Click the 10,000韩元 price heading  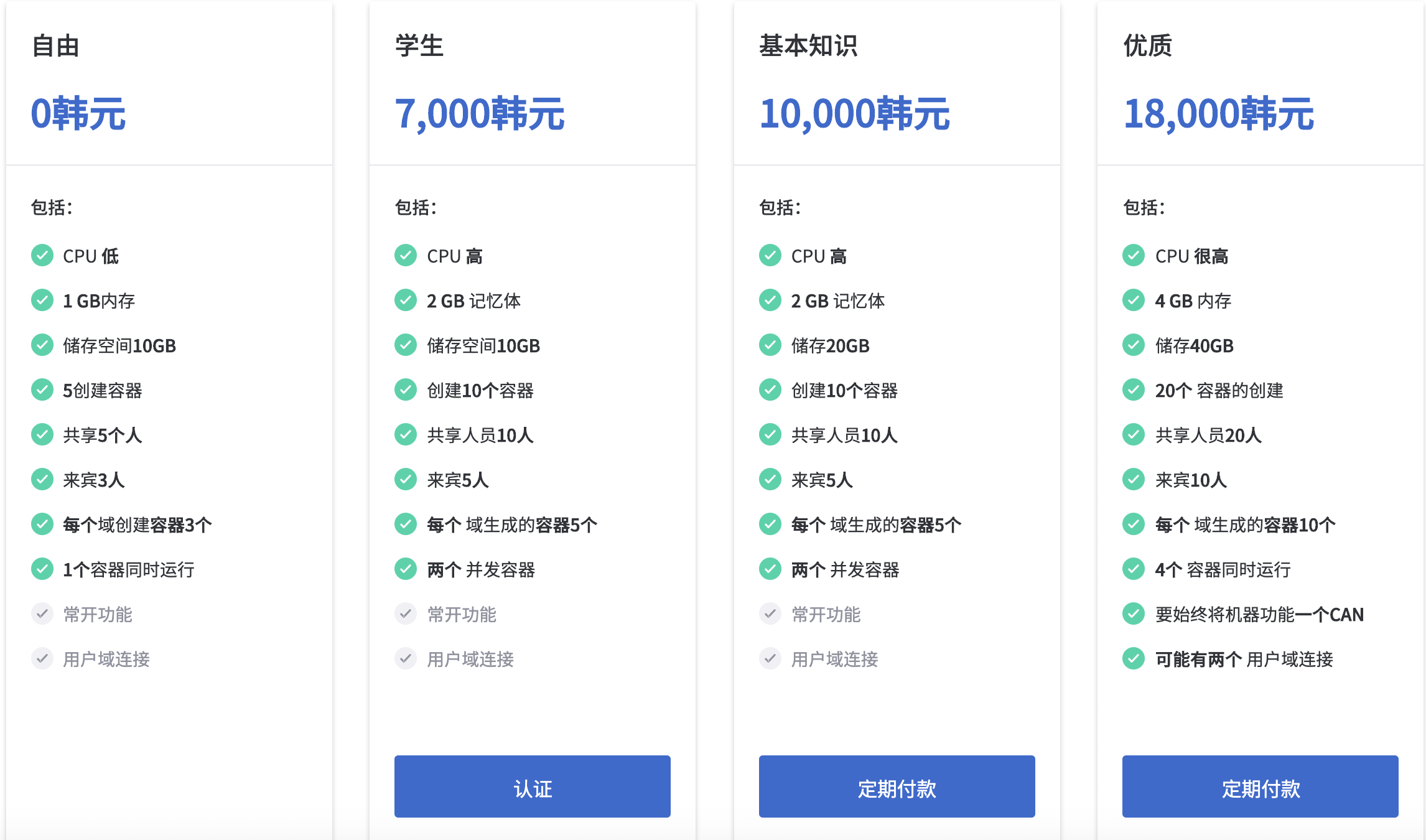pyautogui.click(x=855, y=114)
